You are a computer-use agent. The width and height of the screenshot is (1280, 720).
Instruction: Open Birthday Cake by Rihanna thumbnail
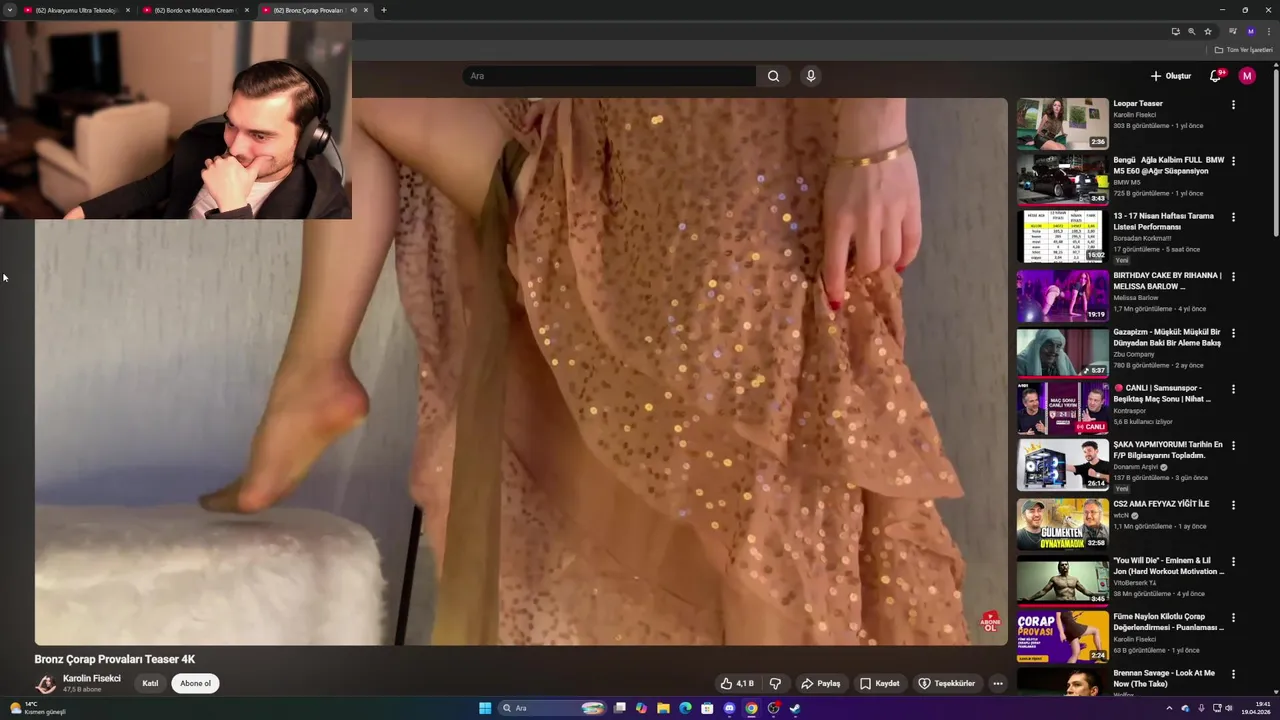point(1062,295)
